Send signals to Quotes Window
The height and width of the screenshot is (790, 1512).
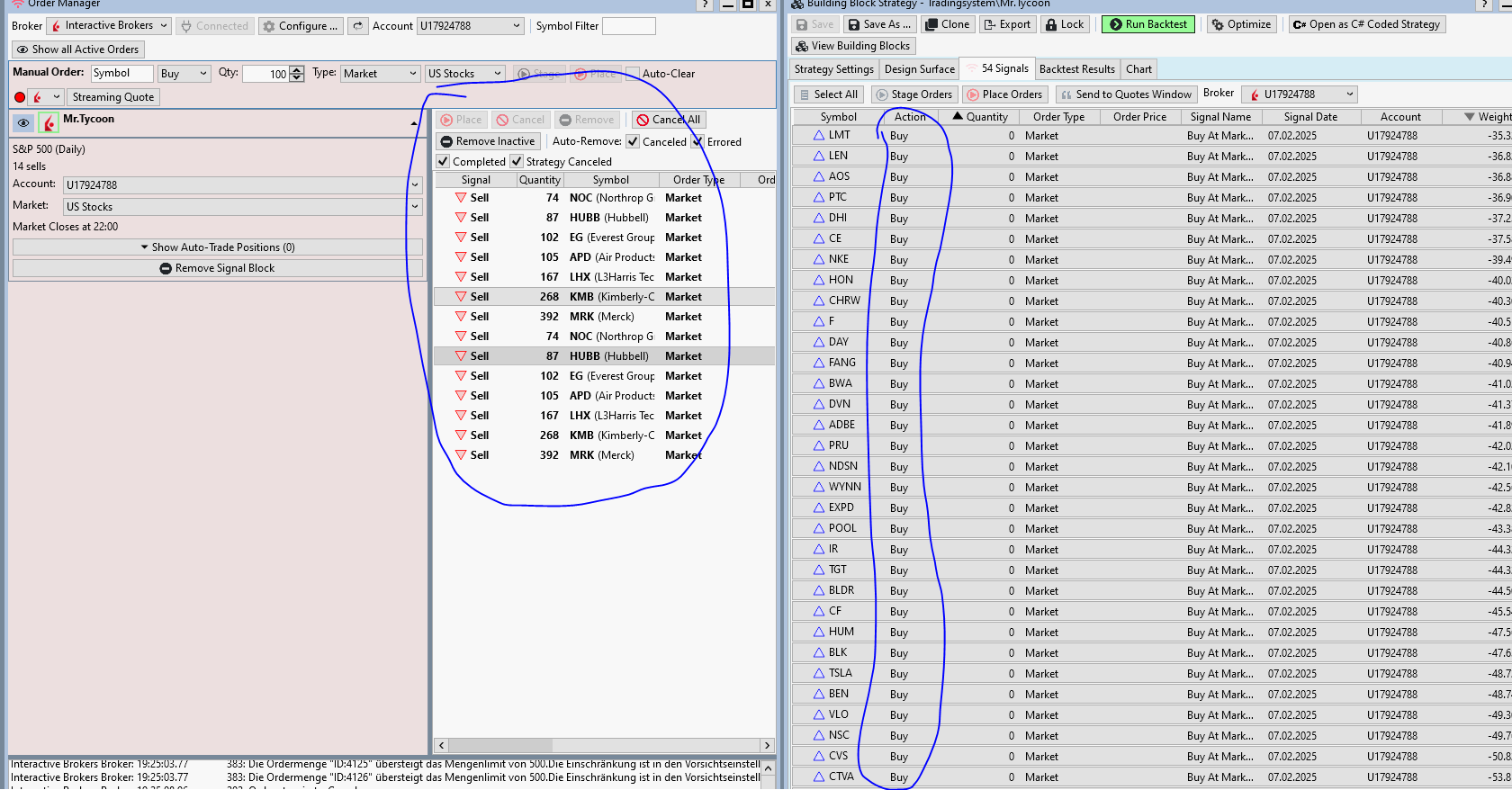coord(1126,94)
